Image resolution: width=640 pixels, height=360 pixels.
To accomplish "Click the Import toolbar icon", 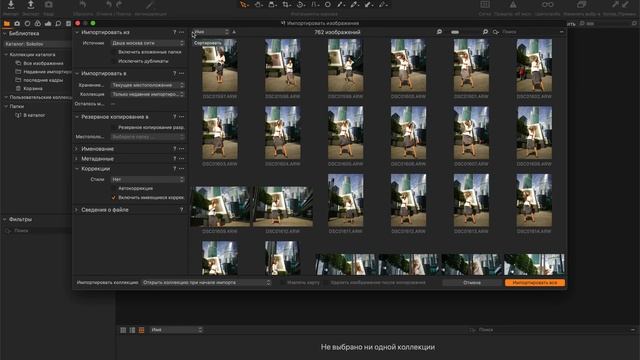I will point(11,5).
